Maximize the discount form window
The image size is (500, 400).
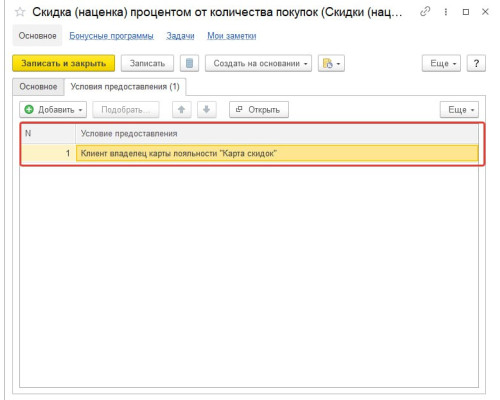coord(466,12)
